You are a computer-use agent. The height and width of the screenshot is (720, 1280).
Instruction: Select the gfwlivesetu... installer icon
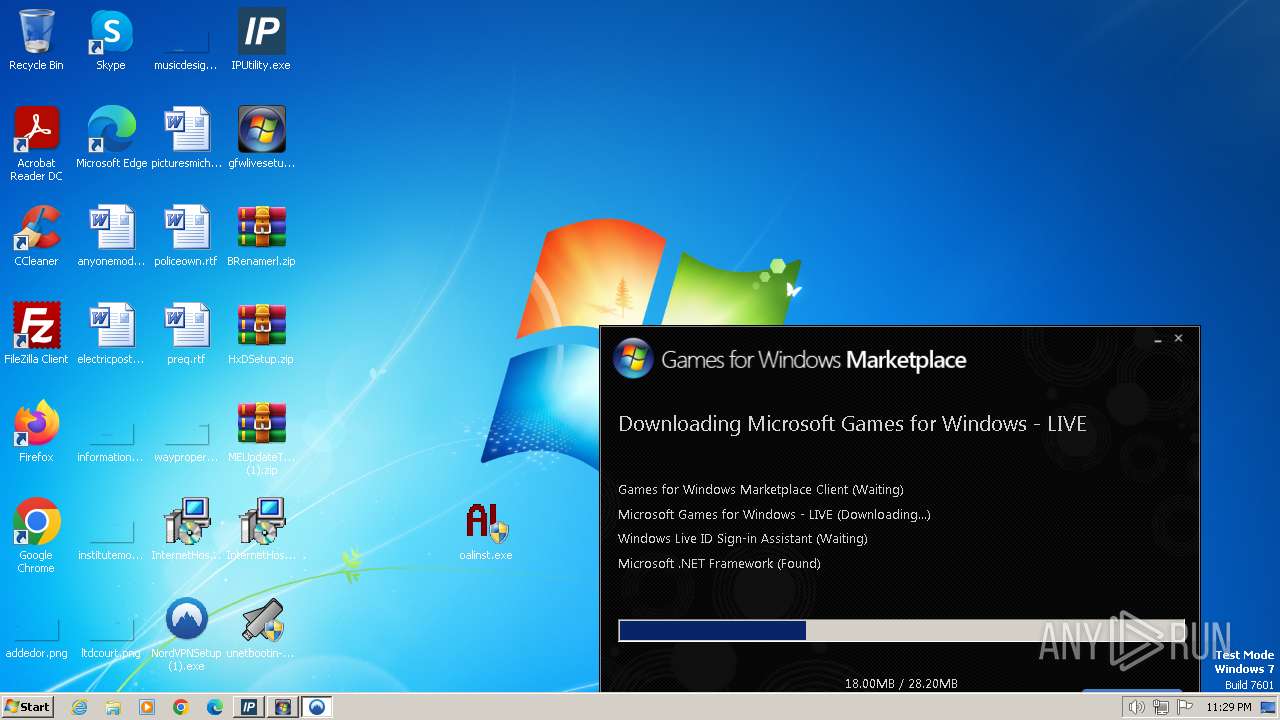pyautogui.click(x=261, y=138)
